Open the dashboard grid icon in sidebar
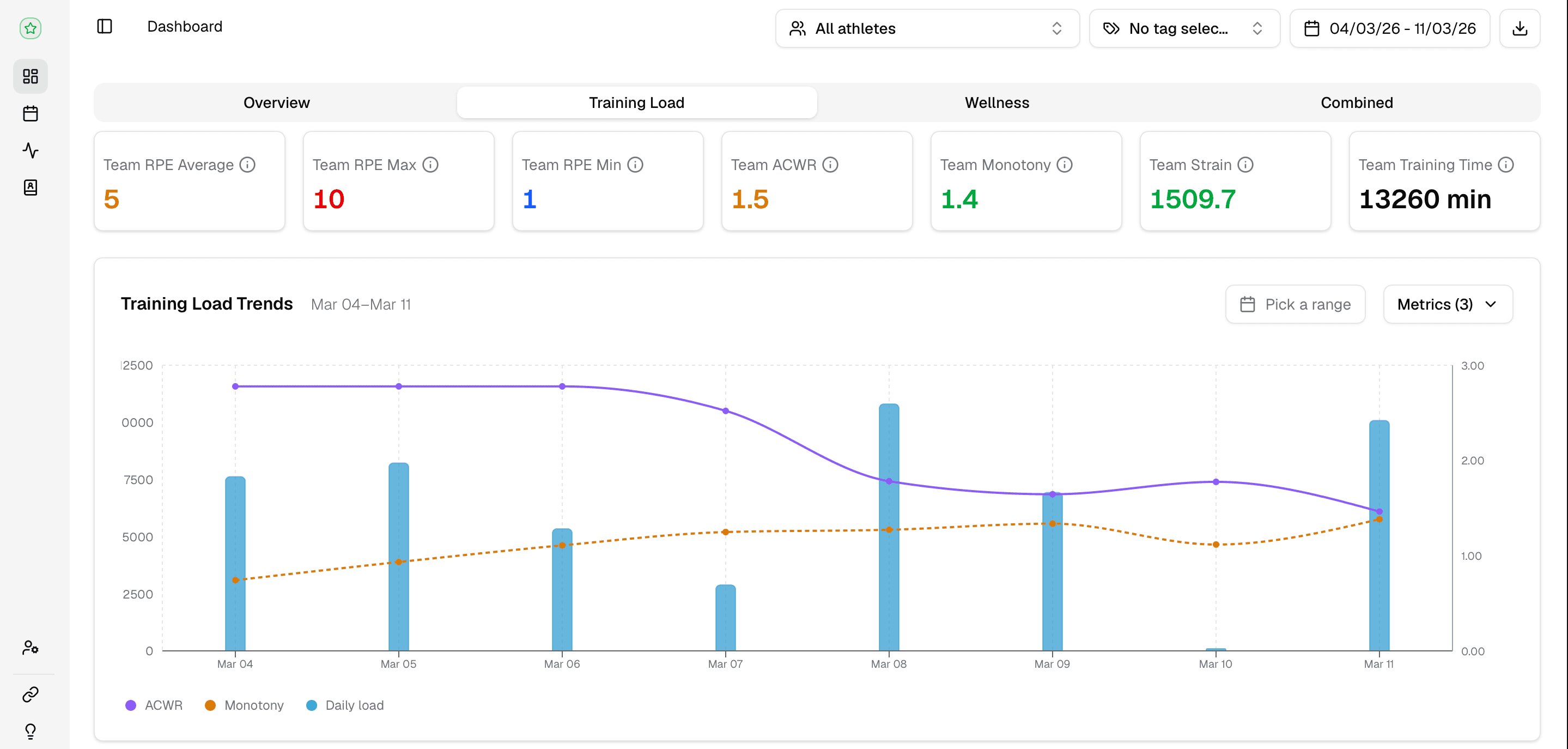This screenshot has width=1568, height=749. coord(31,76)
